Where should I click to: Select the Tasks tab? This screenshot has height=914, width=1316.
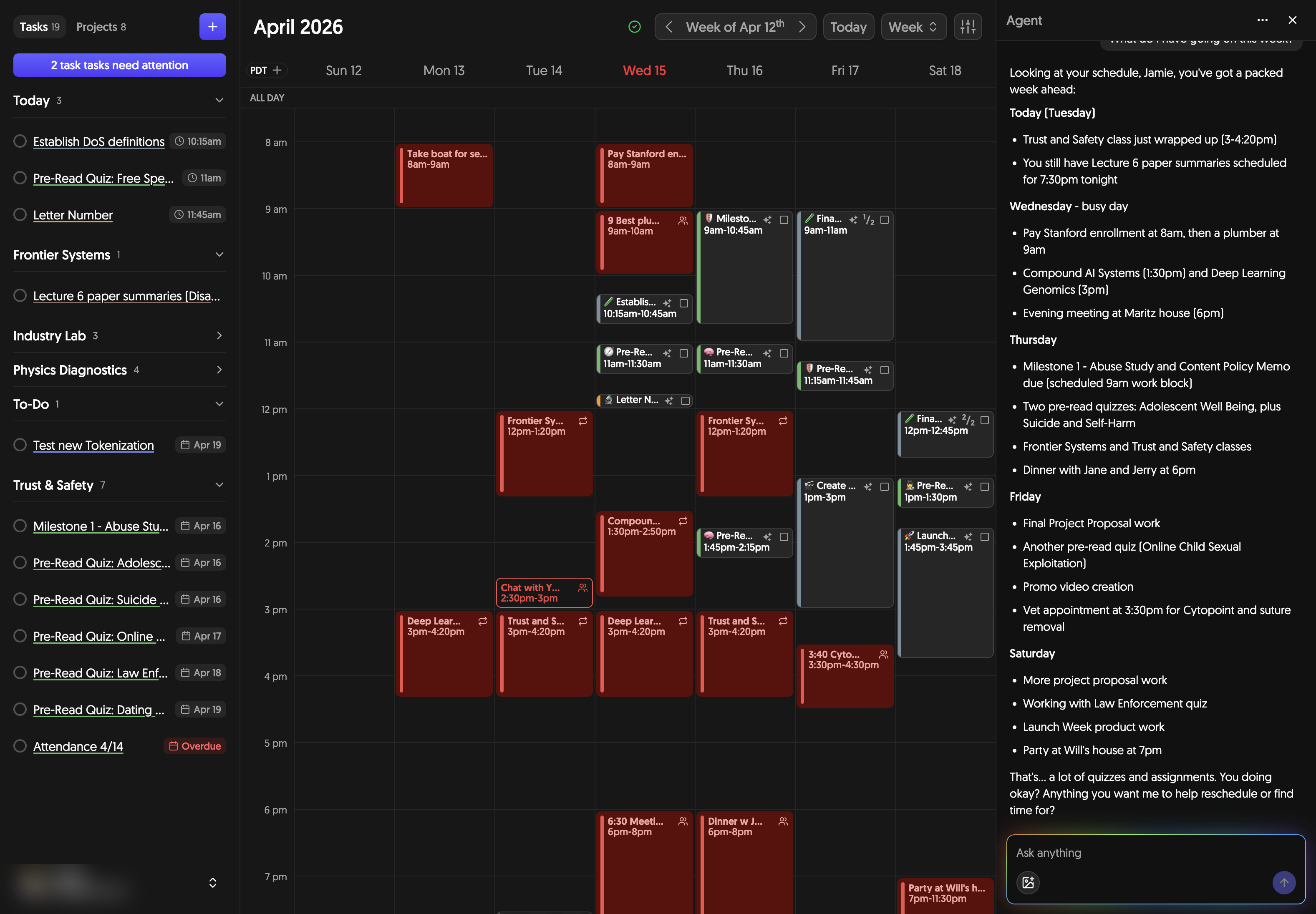pos(39,27)
